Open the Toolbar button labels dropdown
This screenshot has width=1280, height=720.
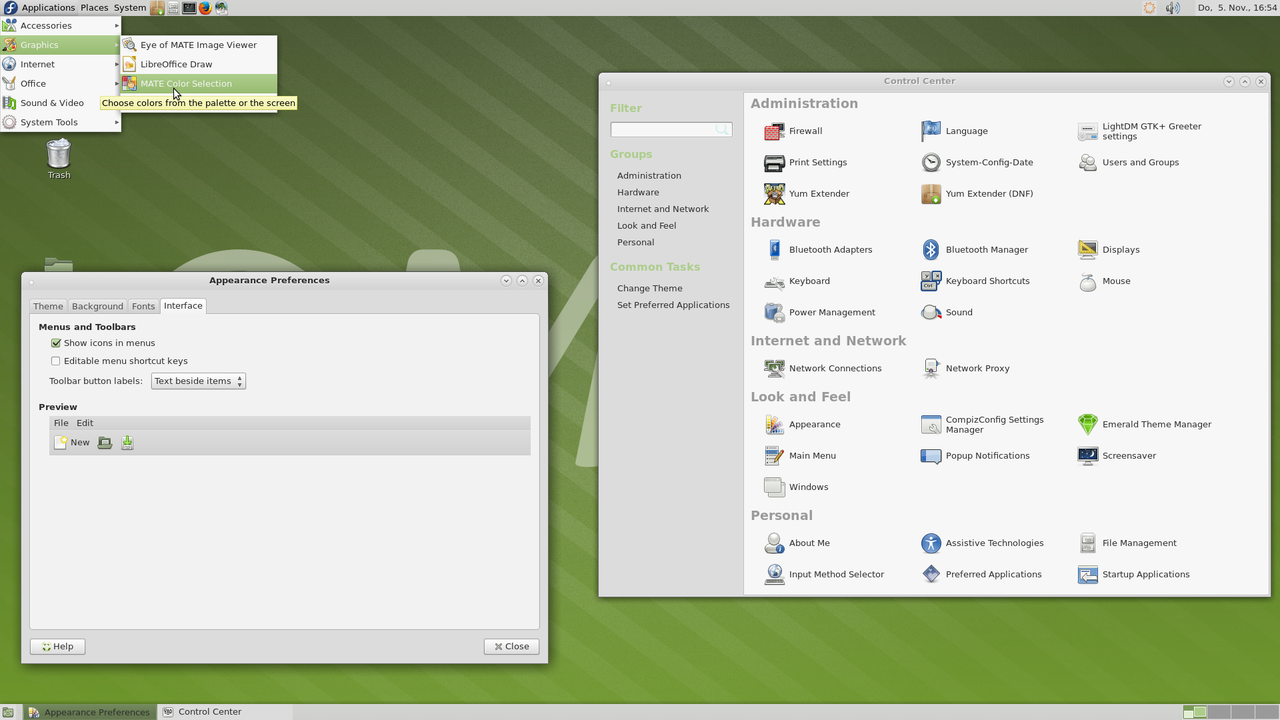(197, 381)
